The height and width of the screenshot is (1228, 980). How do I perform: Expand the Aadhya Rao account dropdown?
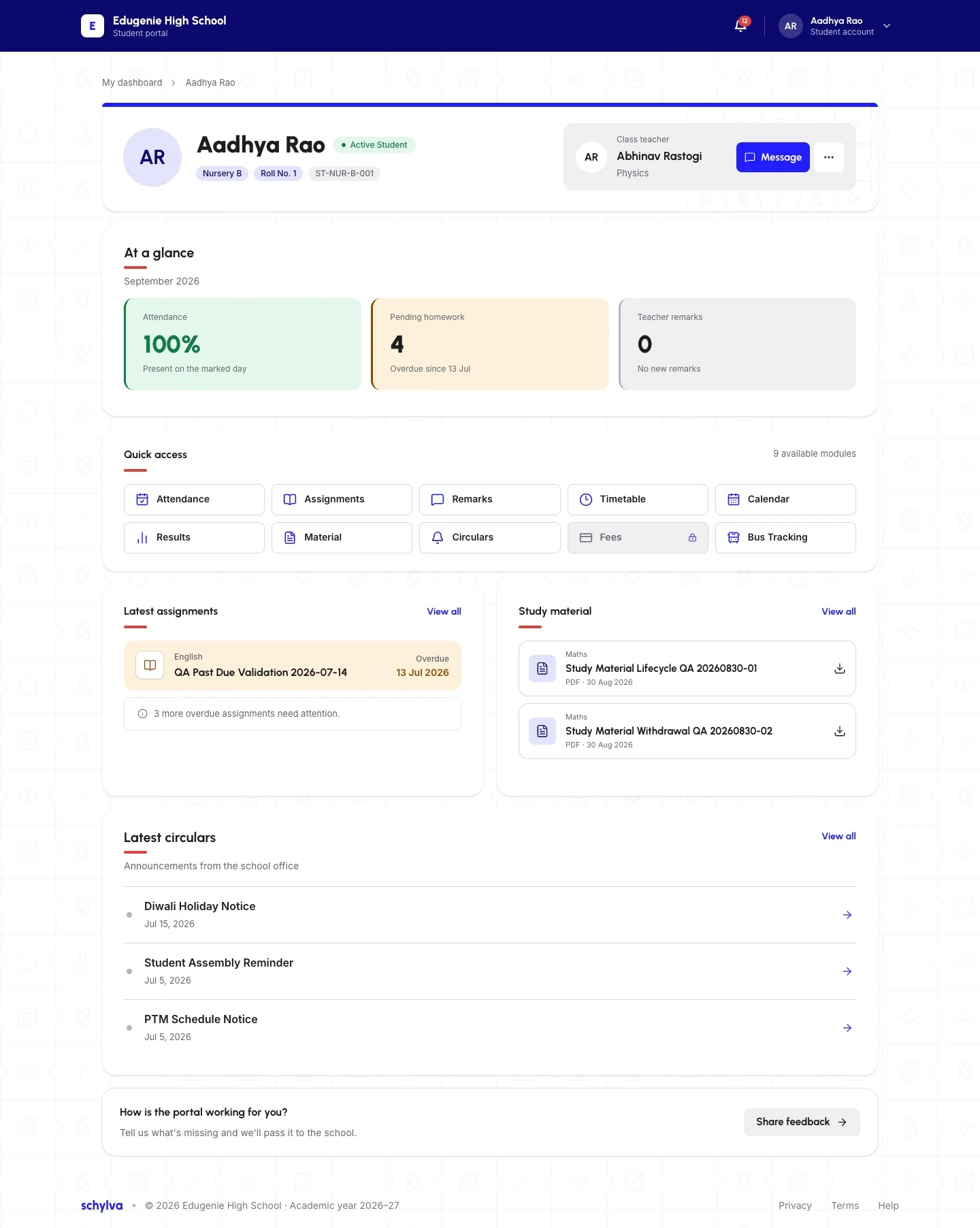click(x=887, y=26)
